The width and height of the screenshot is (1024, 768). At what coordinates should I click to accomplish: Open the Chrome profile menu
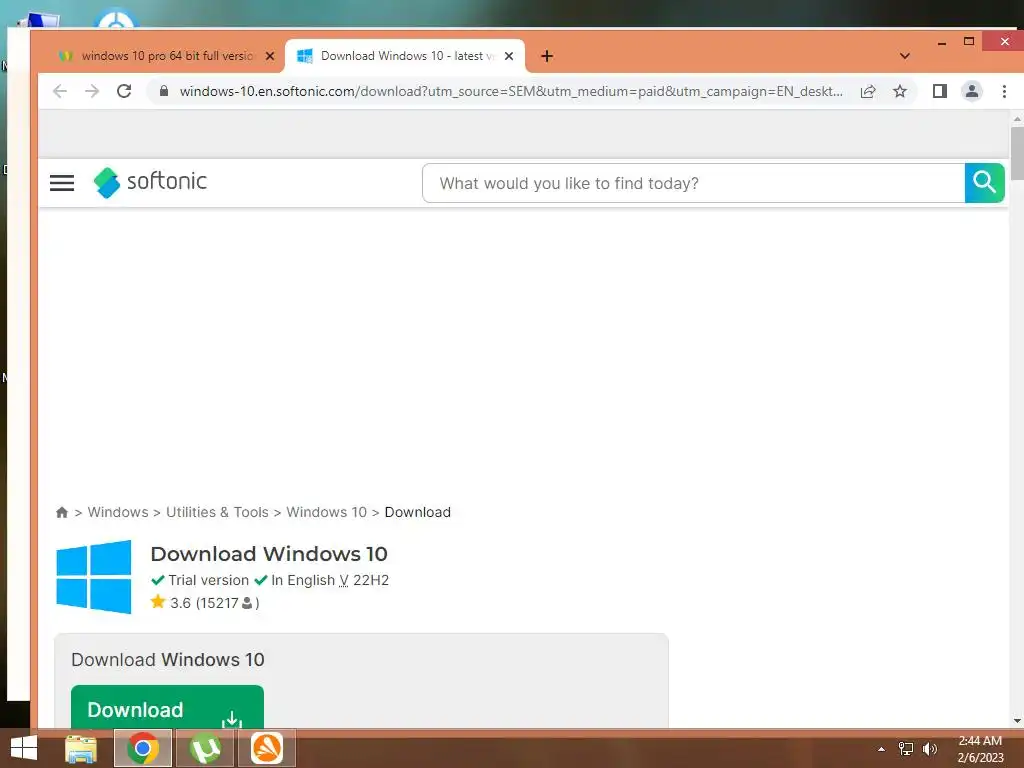coord(972,91)
